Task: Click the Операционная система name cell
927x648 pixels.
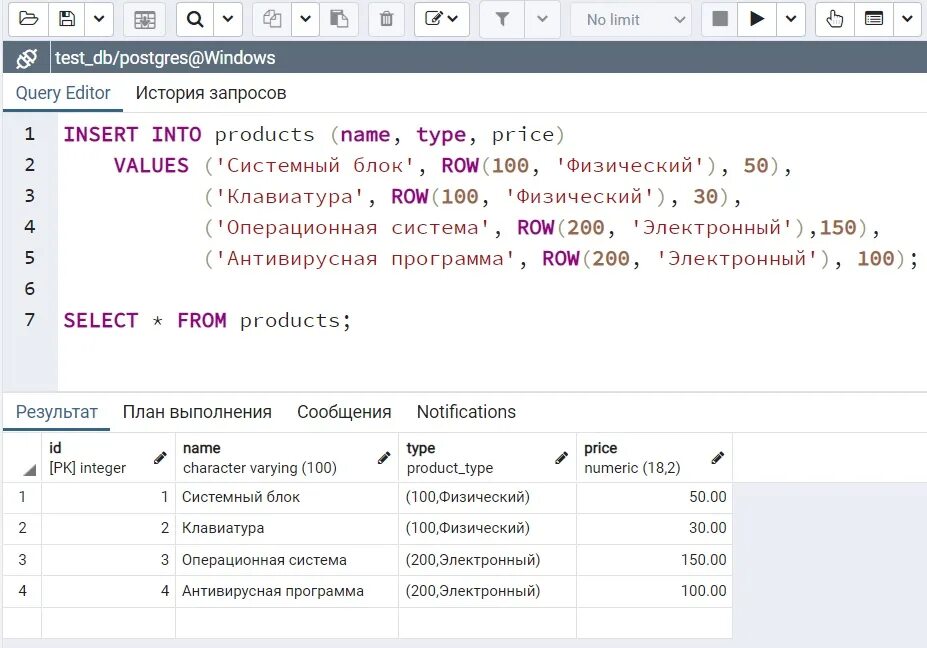Action: pyautogui.click(x=287, y=559)
